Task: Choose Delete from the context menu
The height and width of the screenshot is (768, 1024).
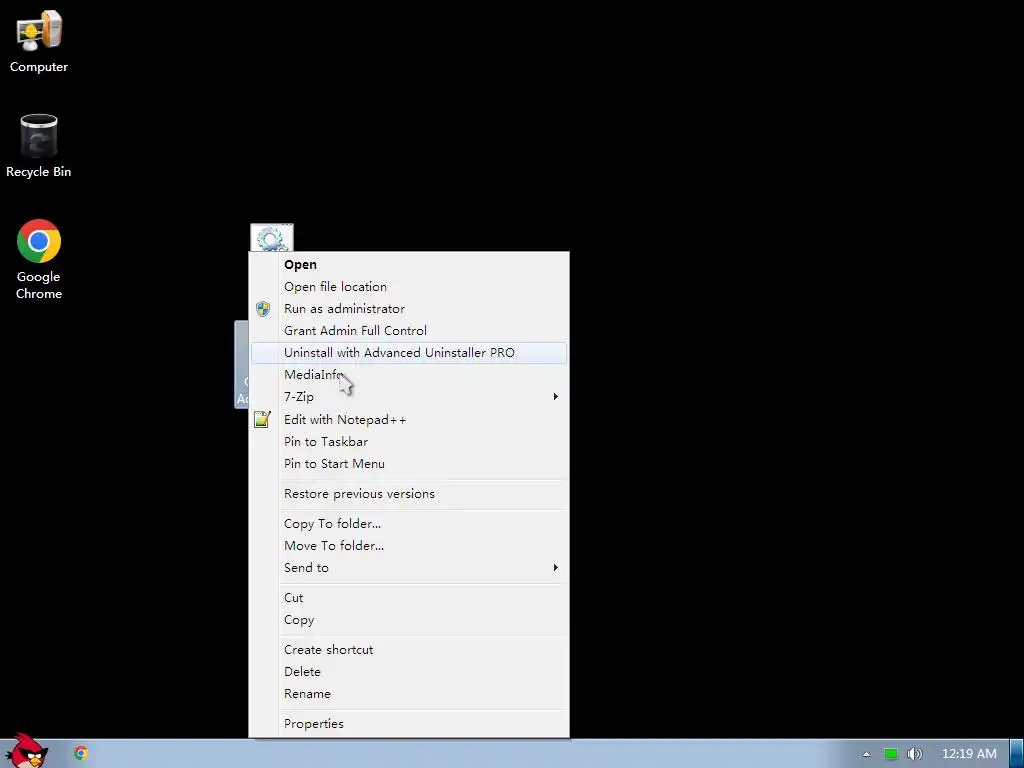Action: tap(409, 672)
